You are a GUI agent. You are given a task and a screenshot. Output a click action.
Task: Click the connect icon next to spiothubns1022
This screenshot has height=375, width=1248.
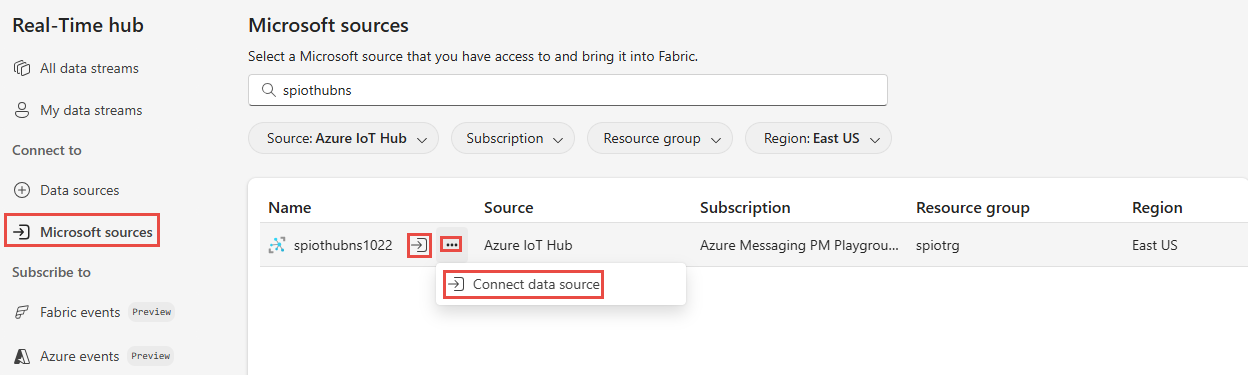coord(420,244)
